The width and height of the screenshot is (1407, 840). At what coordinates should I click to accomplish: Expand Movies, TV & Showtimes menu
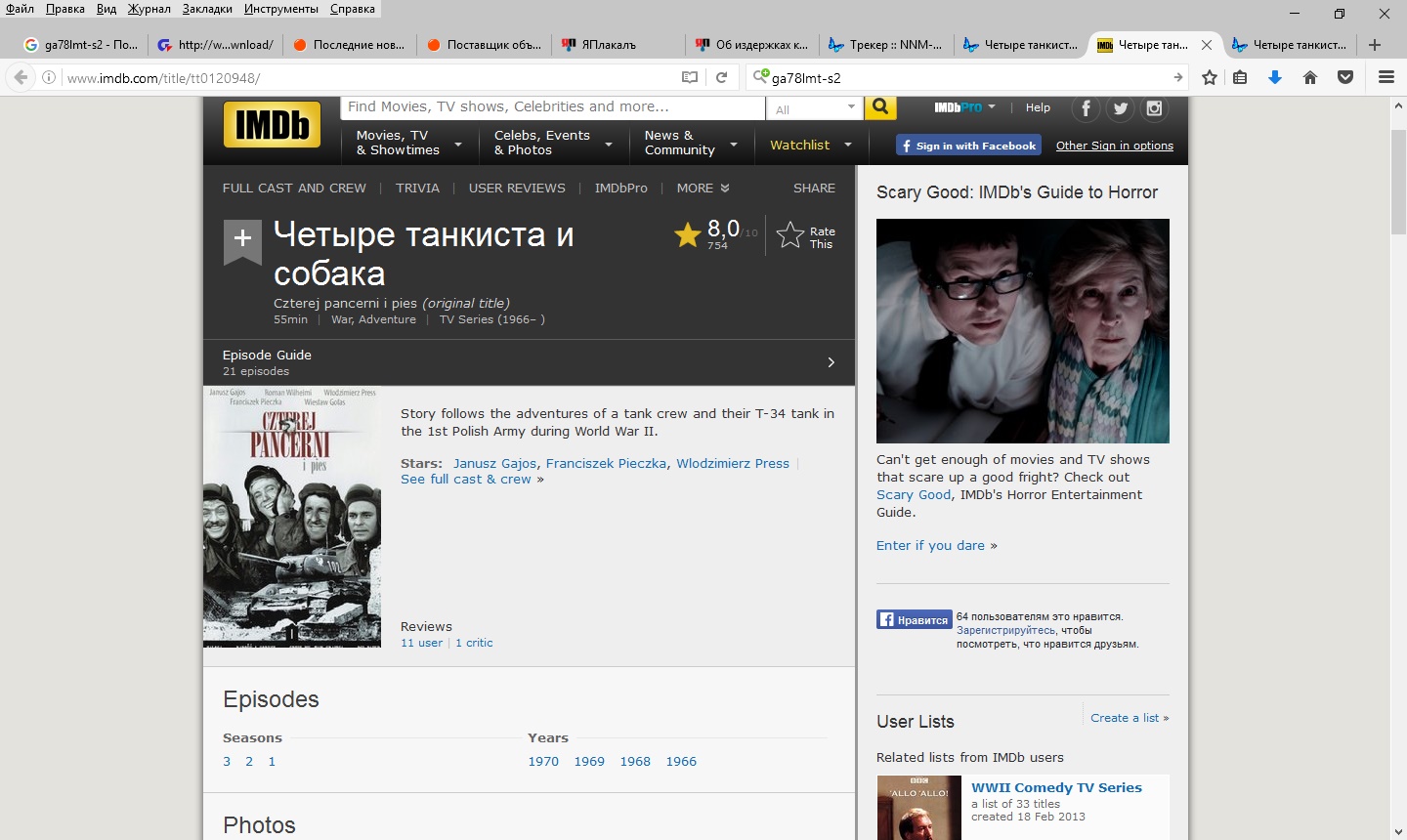(x=409, y=143)
